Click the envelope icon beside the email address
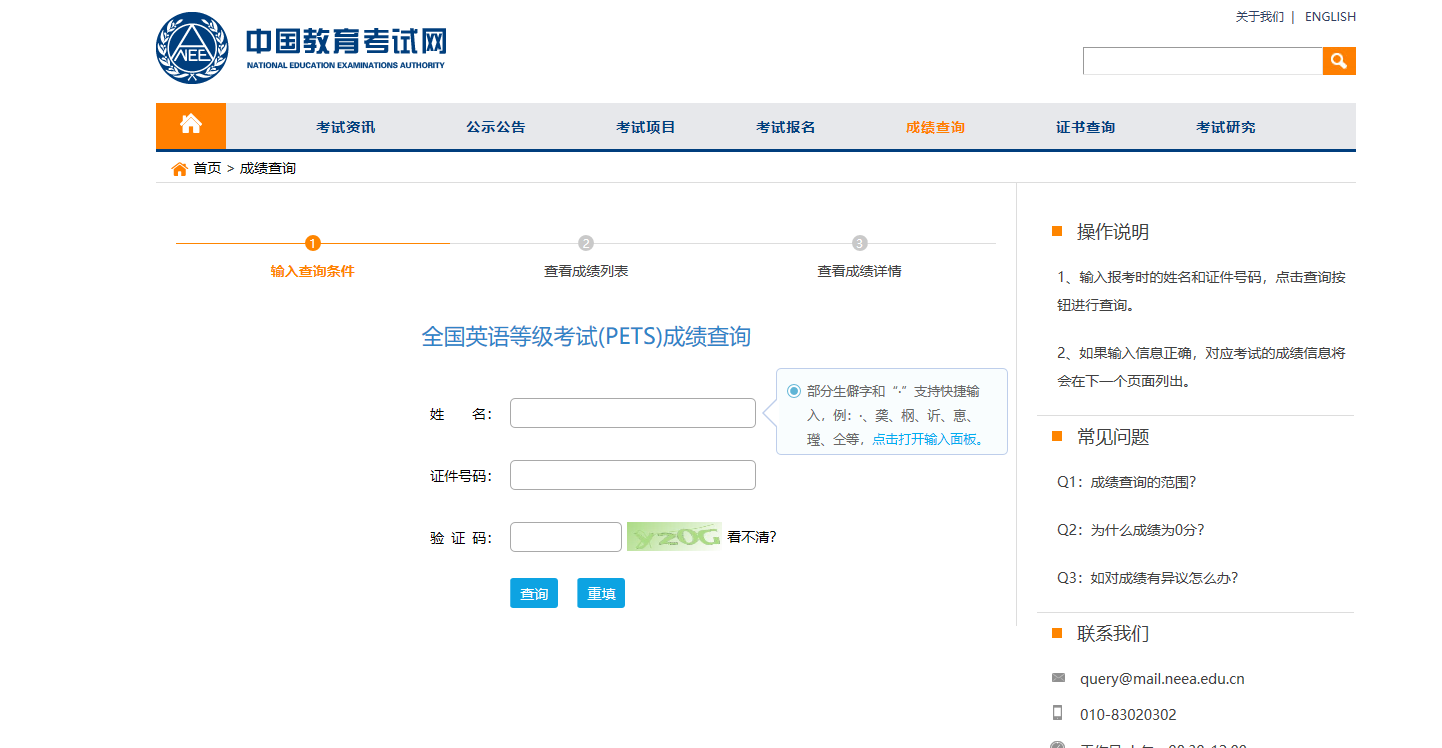The width and height of the screenshot is (1442, 748). point(1058,678)
